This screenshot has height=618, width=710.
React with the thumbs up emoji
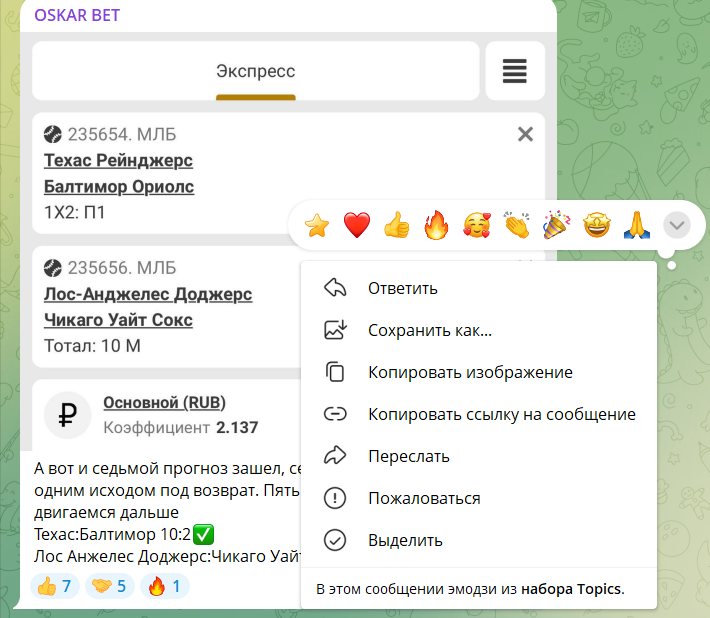point(397,226)
